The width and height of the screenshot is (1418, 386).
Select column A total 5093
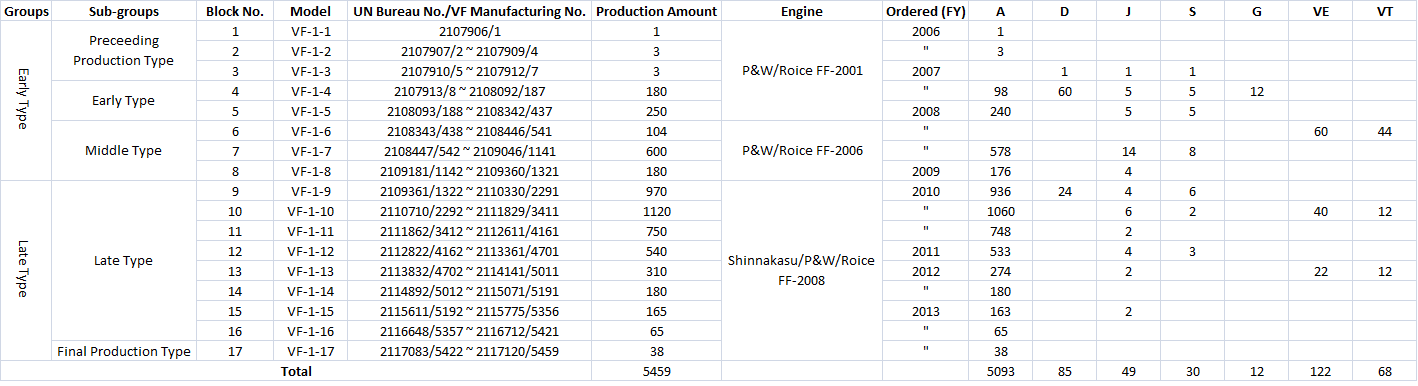pos(1000,371)
